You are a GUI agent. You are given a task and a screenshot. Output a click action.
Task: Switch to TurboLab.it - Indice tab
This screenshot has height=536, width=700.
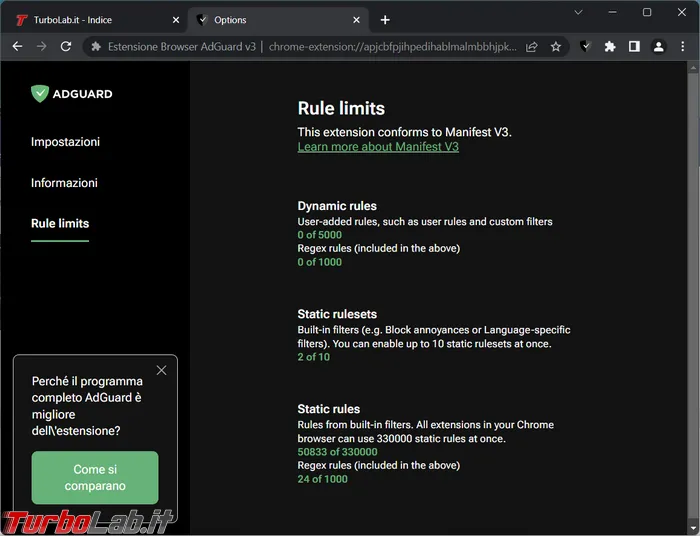(95, 20)
